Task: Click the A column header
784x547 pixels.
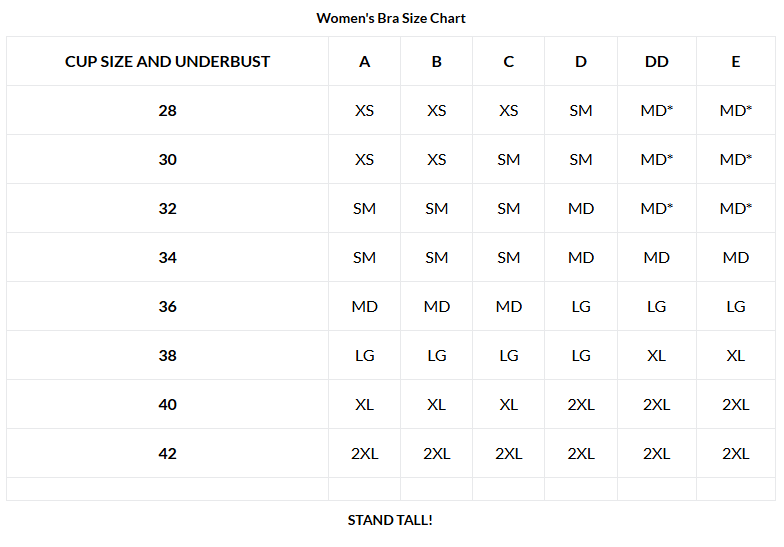Action: coord(364,61)
